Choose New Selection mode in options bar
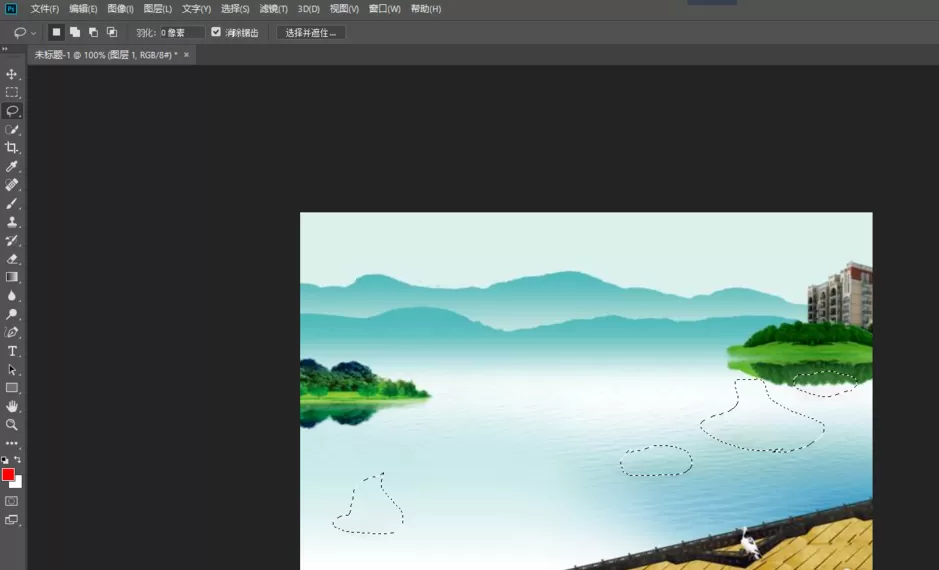Viewport: 939px width, 570px height. pos(56,32)
